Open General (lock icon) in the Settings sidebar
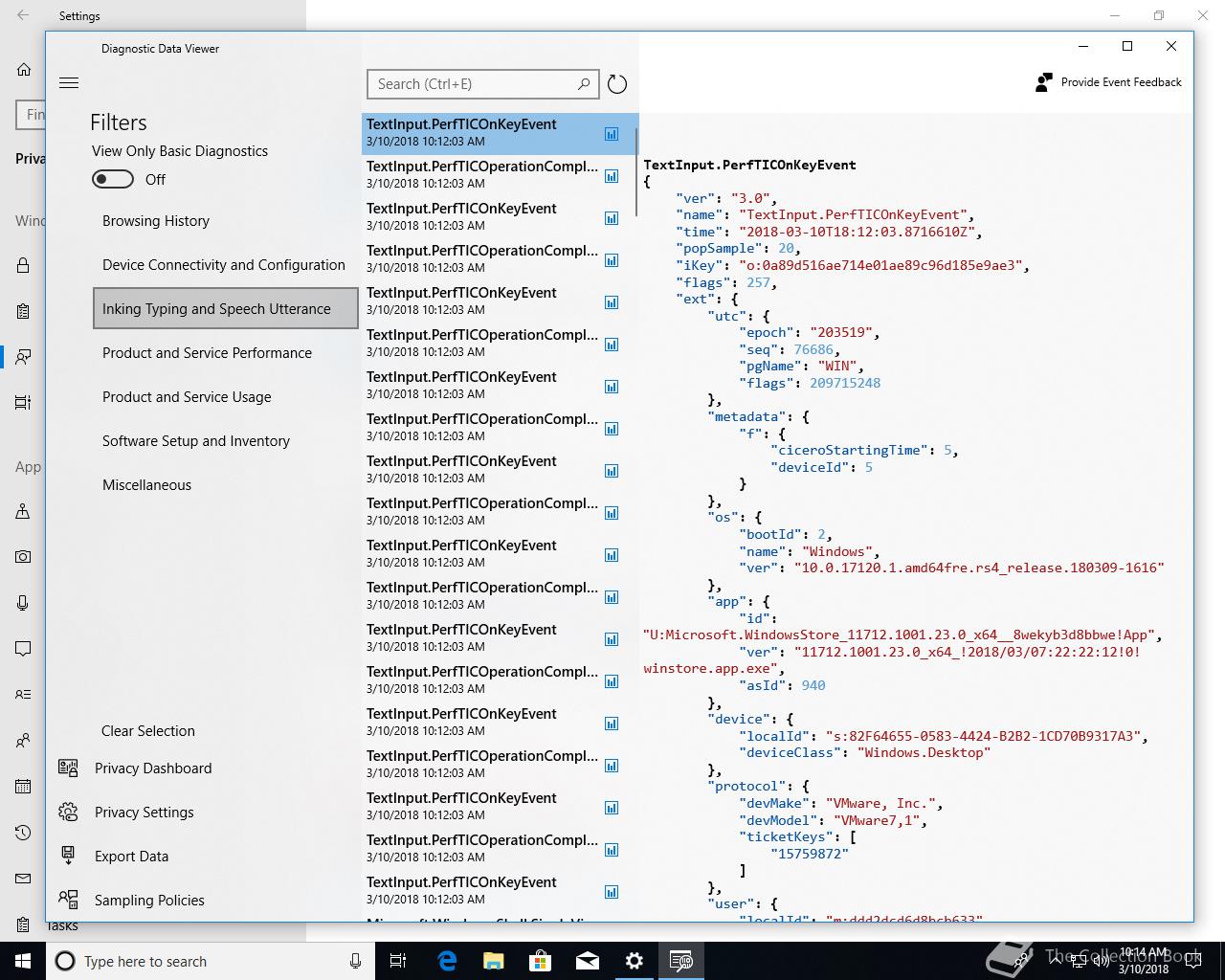 (23, 266)
